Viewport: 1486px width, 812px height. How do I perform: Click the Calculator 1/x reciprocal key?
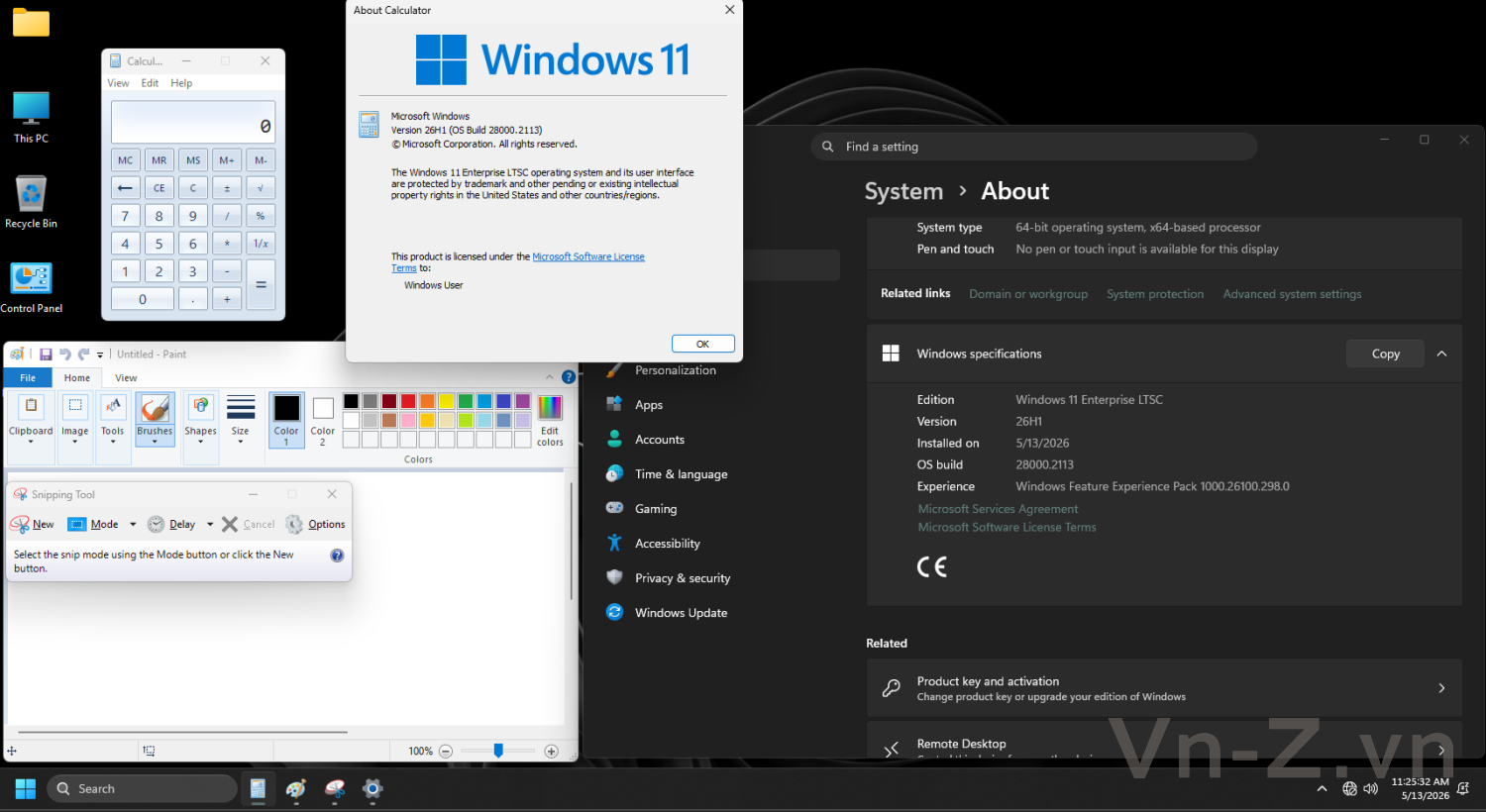[261, 244]
